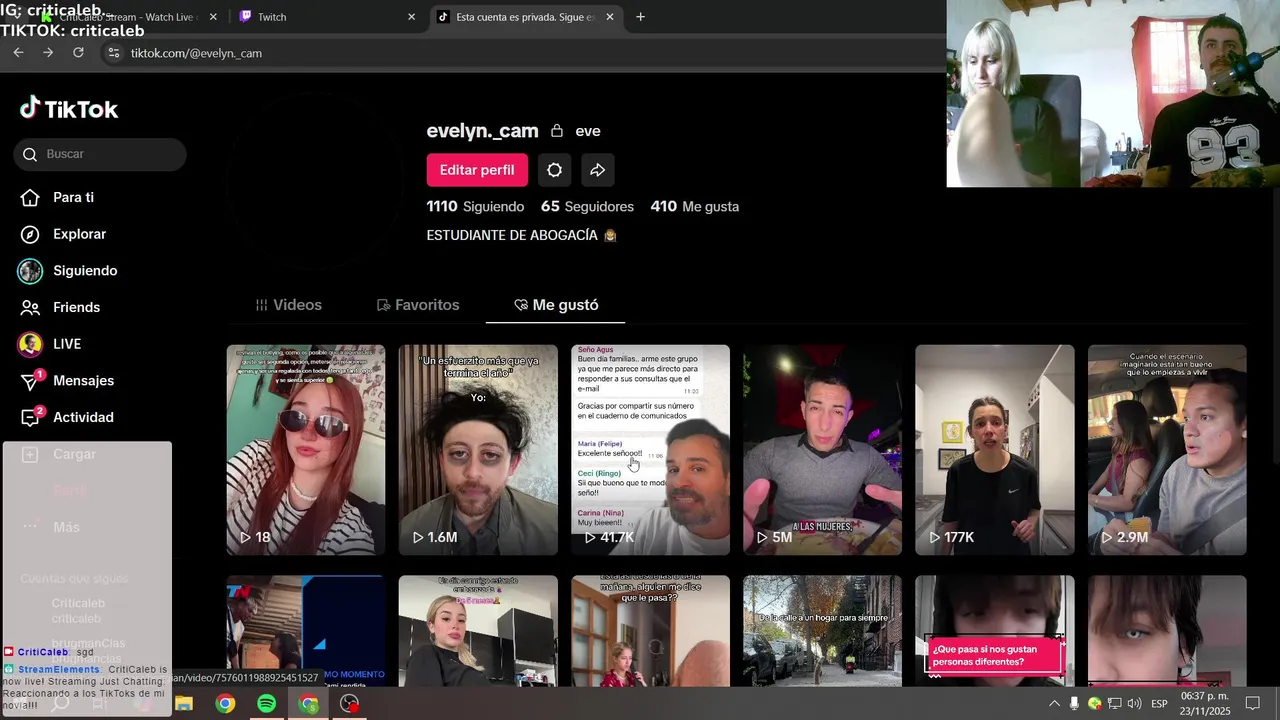
Task: Select the Me gustó tab
Action: pyautogui.click(x=556, y=305)
